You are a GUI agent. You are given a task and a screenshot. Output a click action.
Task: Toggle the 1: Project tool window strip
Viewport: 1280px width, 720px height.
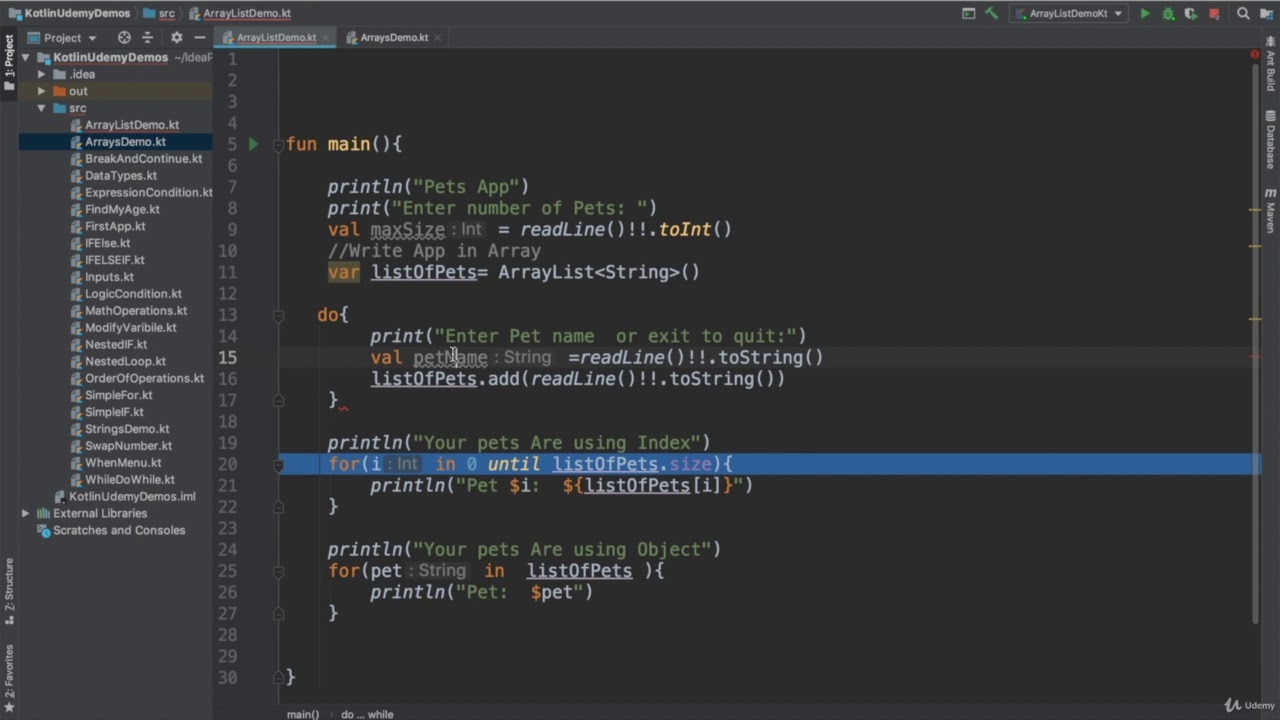click(x=9, y=62)
